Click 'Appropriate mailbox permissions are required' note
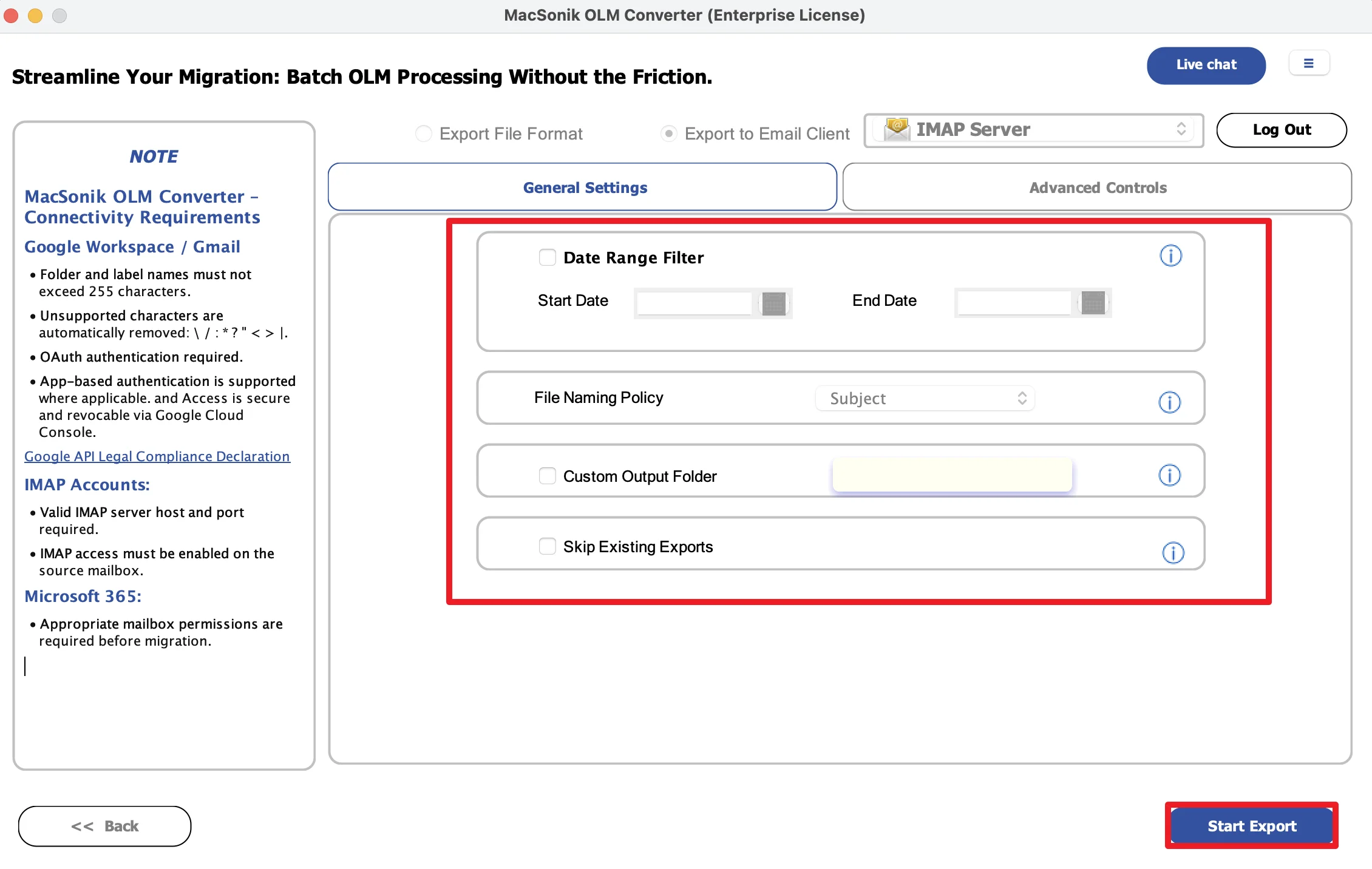This screenshot has height=869, width=1372. (x=161, y=632)
